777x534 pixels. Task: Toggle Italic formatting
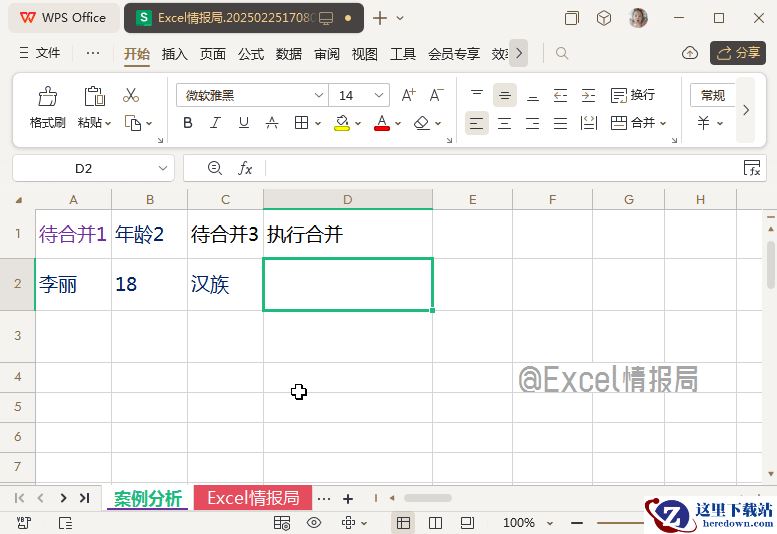215,122
